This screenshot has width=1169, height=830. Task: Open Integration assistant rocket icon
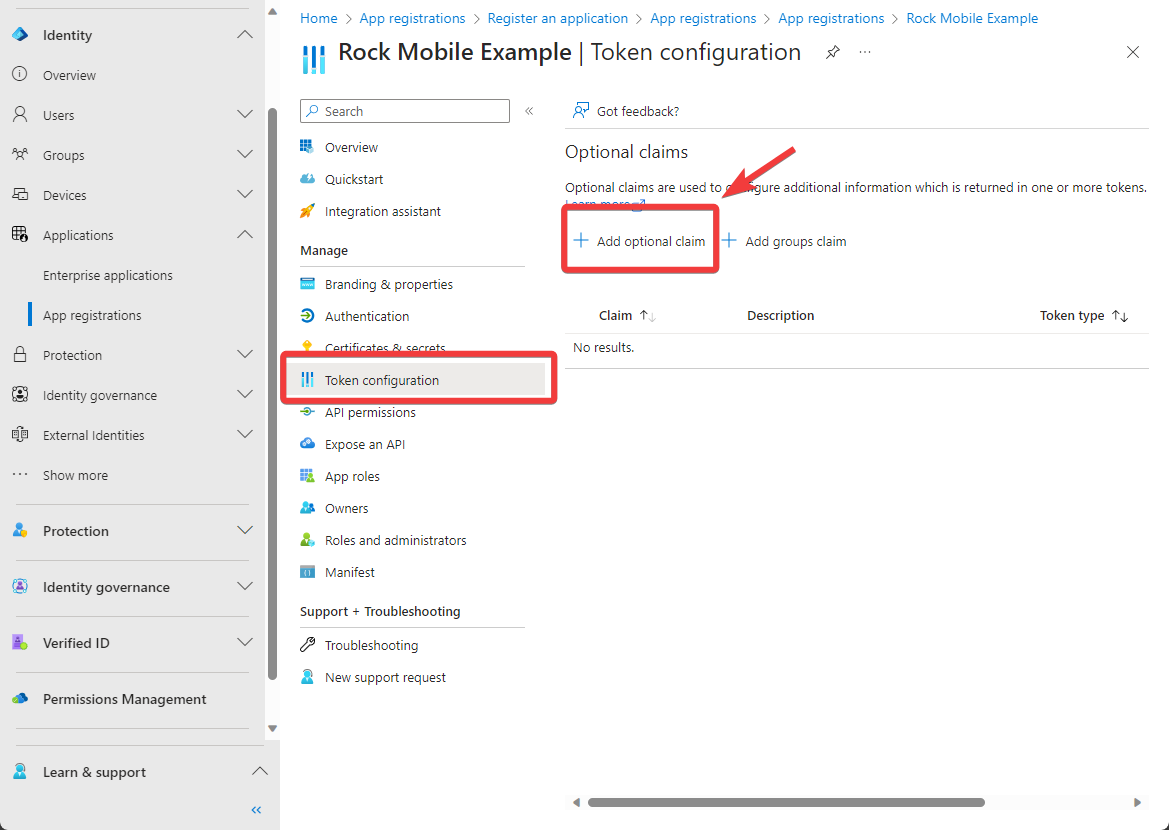click(x=307, y=211)
